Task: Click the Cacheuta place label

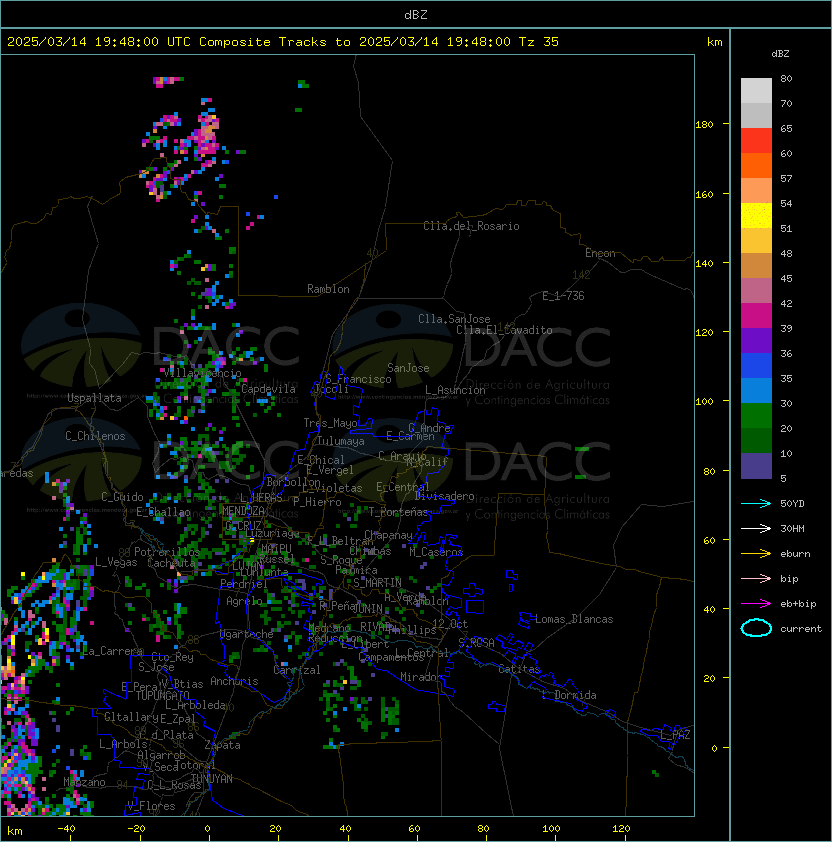Action: coord(172,563)
